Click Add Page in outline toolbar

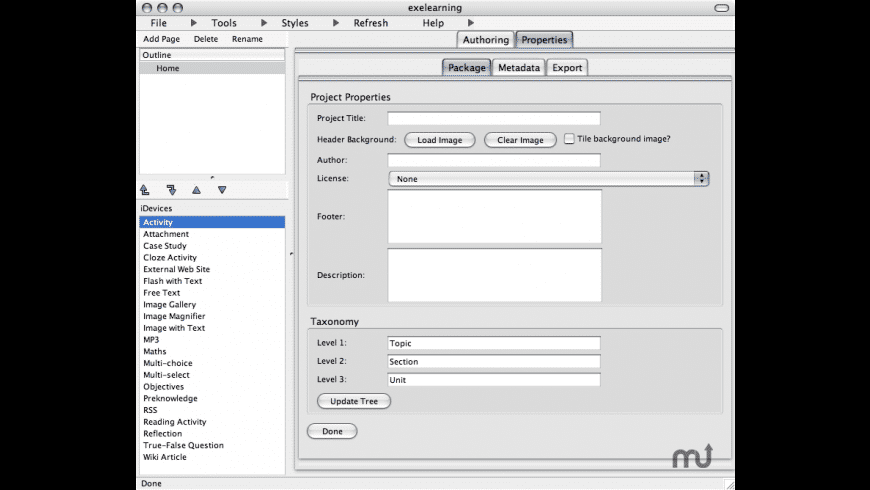tap(161, 39)
